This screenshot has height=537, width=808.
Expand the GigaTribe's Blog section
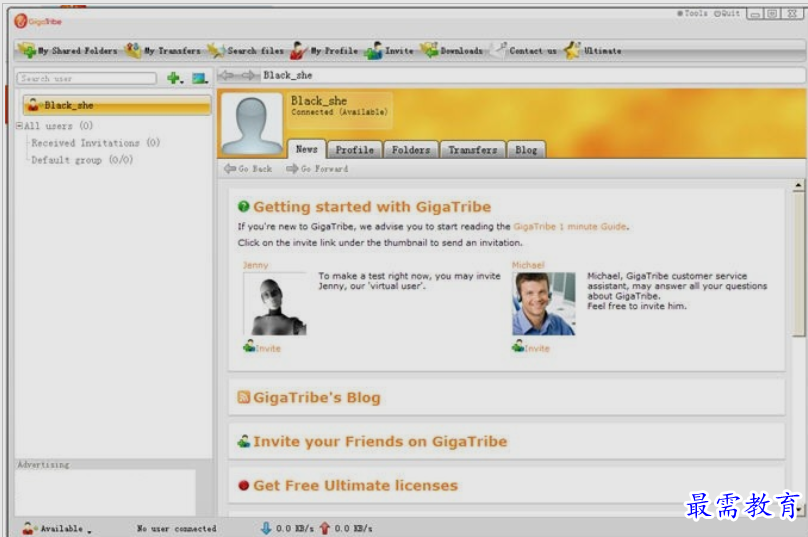(316, 398)
